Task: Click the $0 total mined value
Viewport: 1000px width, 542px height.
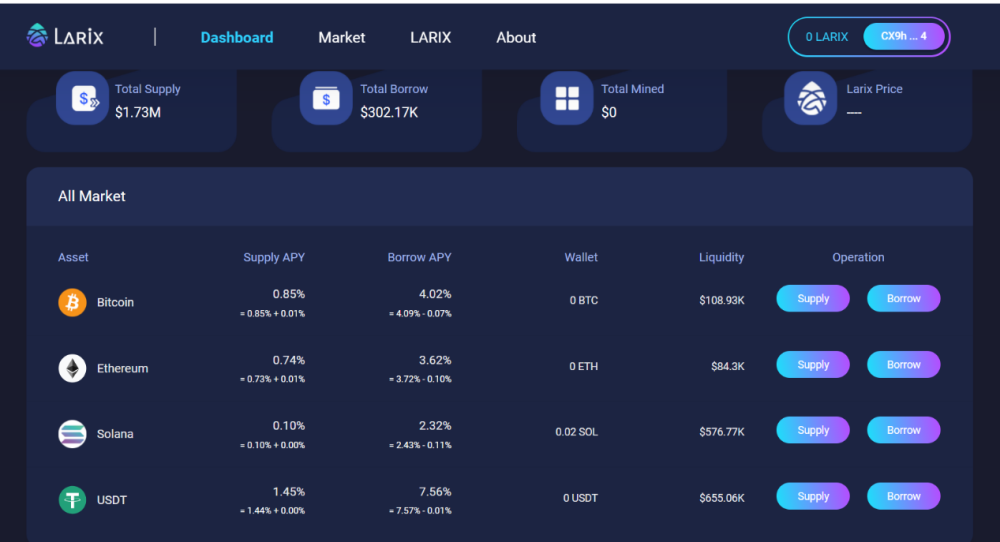Action: click(608, 113)
